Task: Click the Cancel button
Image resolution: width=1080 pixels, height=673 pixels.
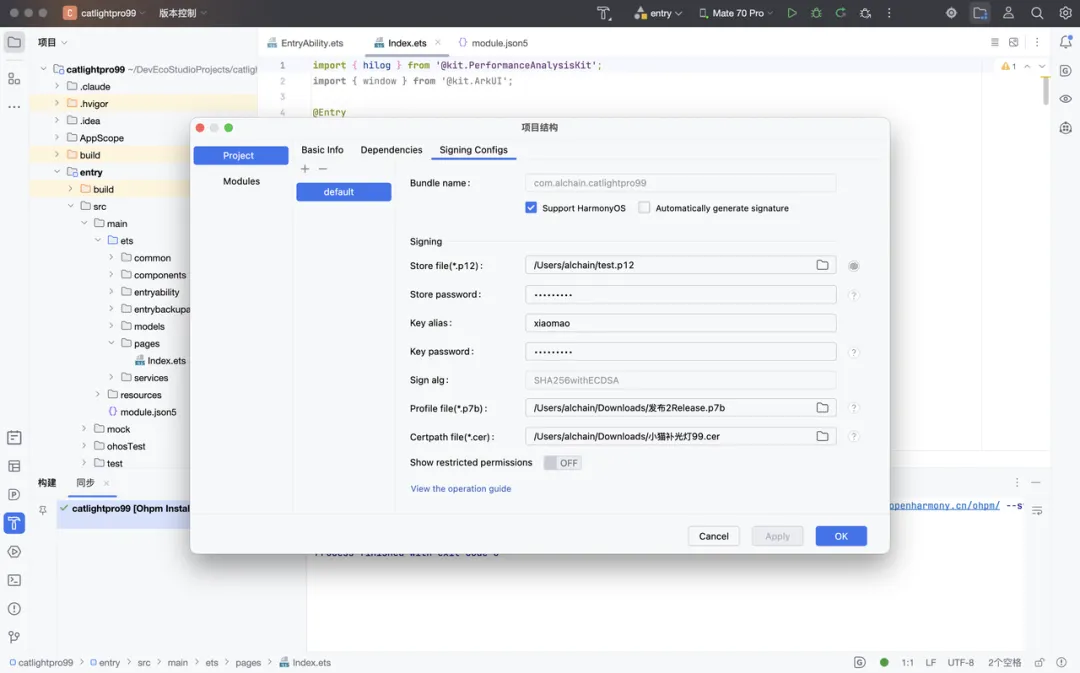Action: point(714,536)
